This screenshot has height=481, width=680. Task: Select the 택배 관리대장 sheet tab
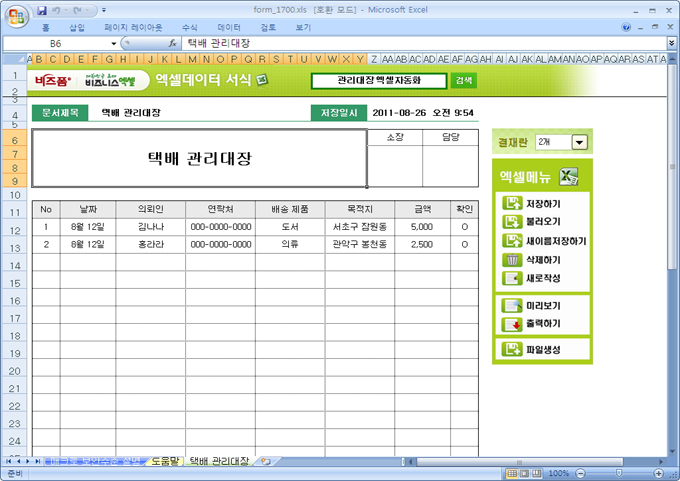point(219,461)
